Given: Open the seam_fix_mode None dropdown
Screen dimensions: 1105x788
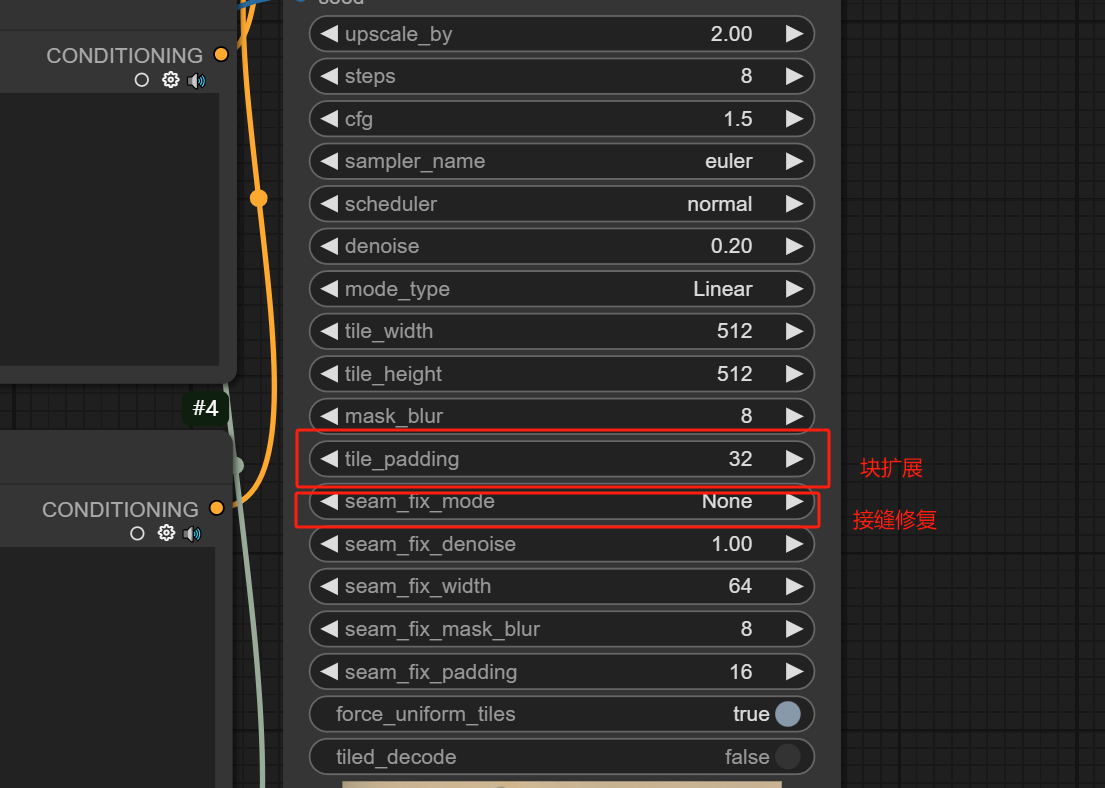Looking at the screenshot, I should coord(560,502).
